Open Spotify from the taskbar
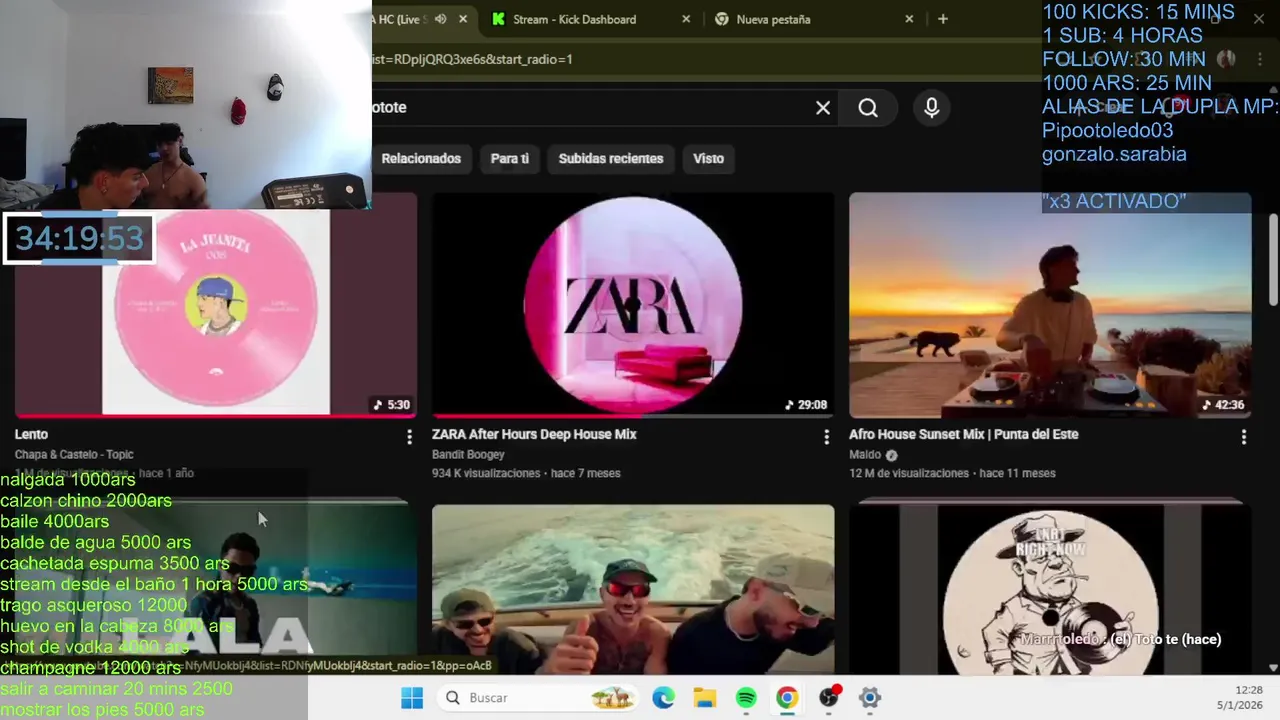 [x=746, y=698]
